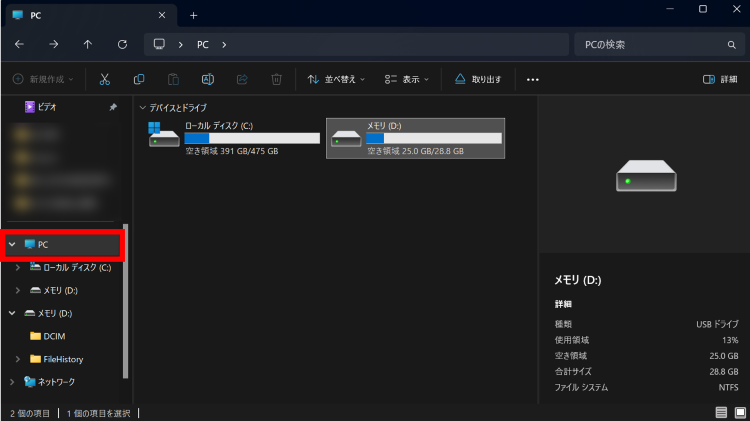Open the 表示 view dropdown
The image size is (750, 421).
coord(407,79)
